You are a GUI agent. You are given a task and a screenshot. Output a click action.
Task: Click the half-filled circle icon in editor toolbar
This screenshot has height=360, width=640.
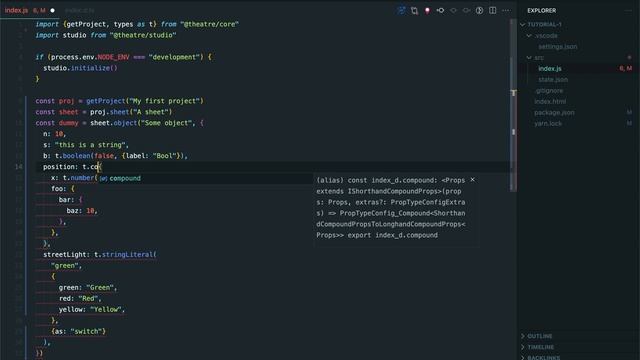pos(480,11)
